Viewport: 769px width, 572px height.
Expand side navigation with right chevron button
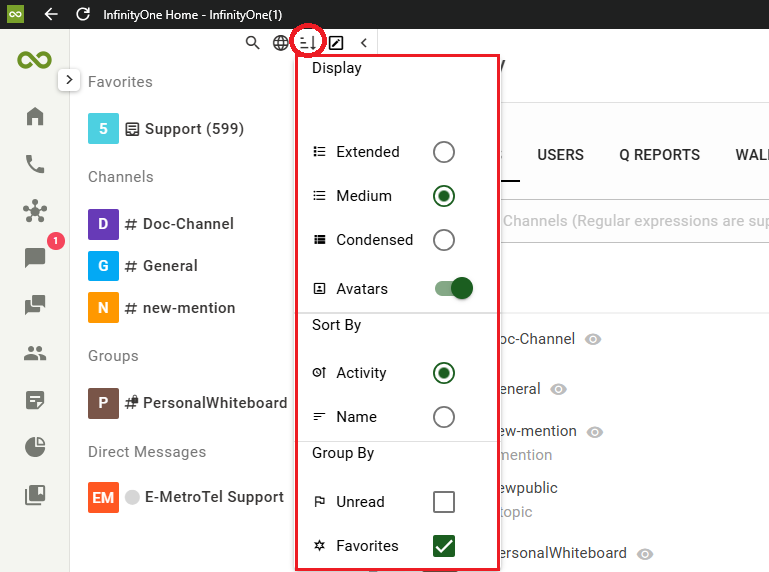69,79
